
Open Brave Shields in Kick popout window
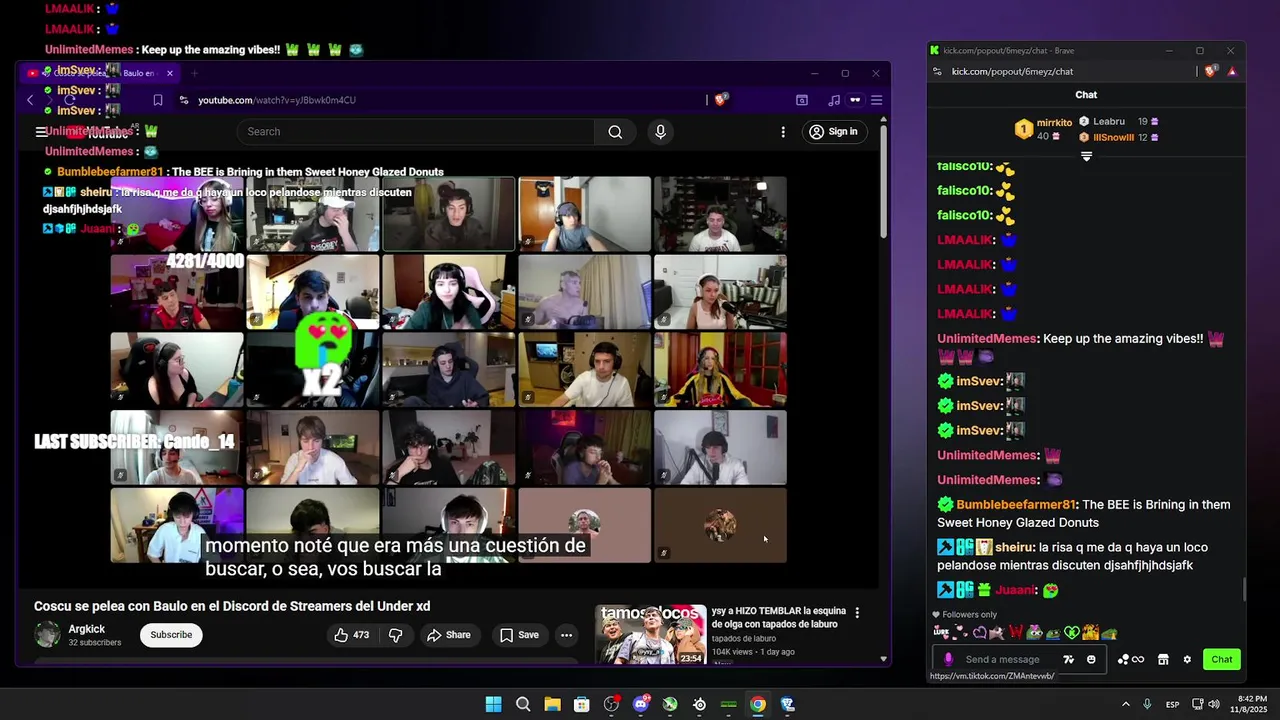click(1211, 72)
